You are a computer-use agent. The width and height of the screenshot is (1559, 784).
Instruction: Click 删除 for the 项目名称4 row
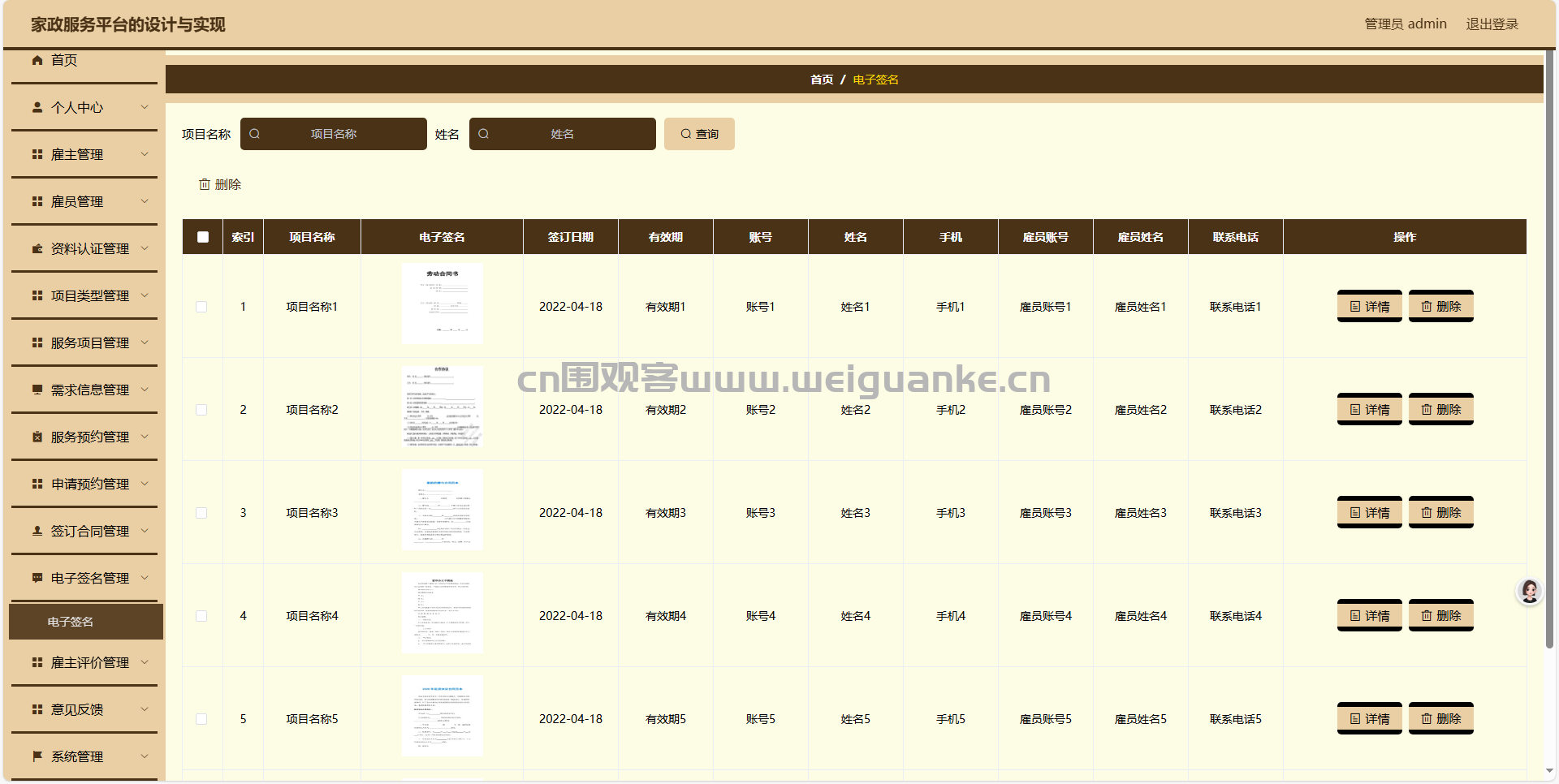pos(1441,616)
